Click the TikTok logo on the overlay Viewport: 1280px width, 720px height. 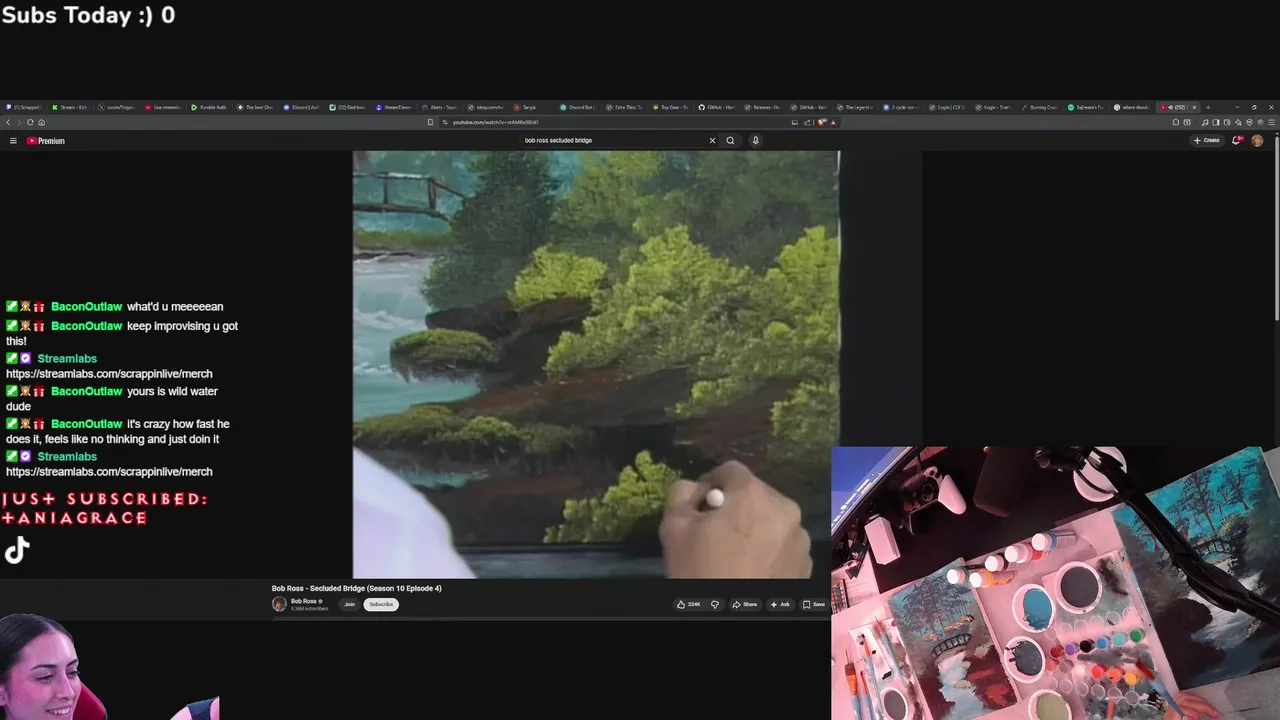click(x=17, y=550)
